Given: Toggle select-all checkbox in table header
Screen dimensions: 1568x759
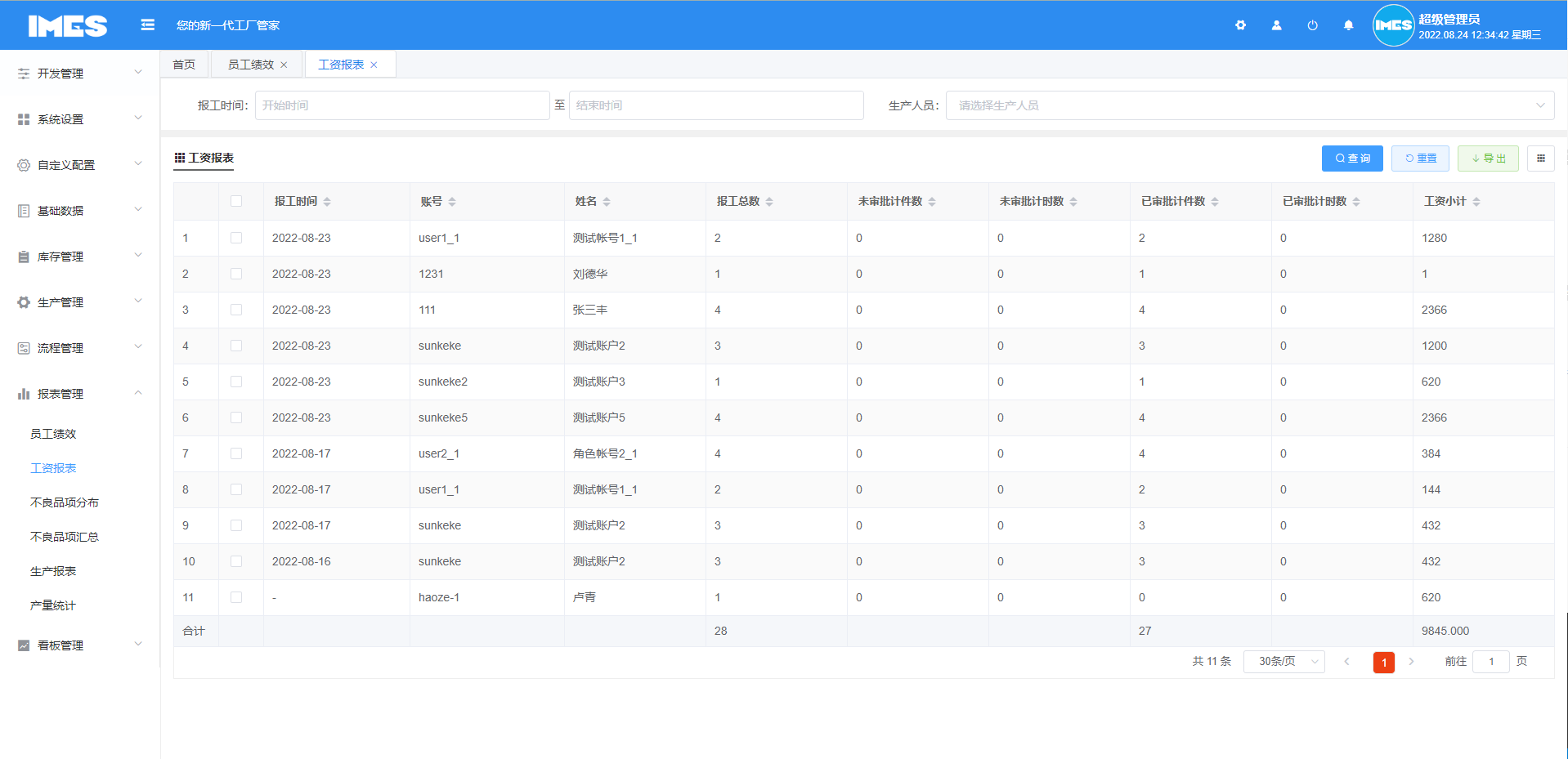Looking at the screenshot, I should 236,201.
